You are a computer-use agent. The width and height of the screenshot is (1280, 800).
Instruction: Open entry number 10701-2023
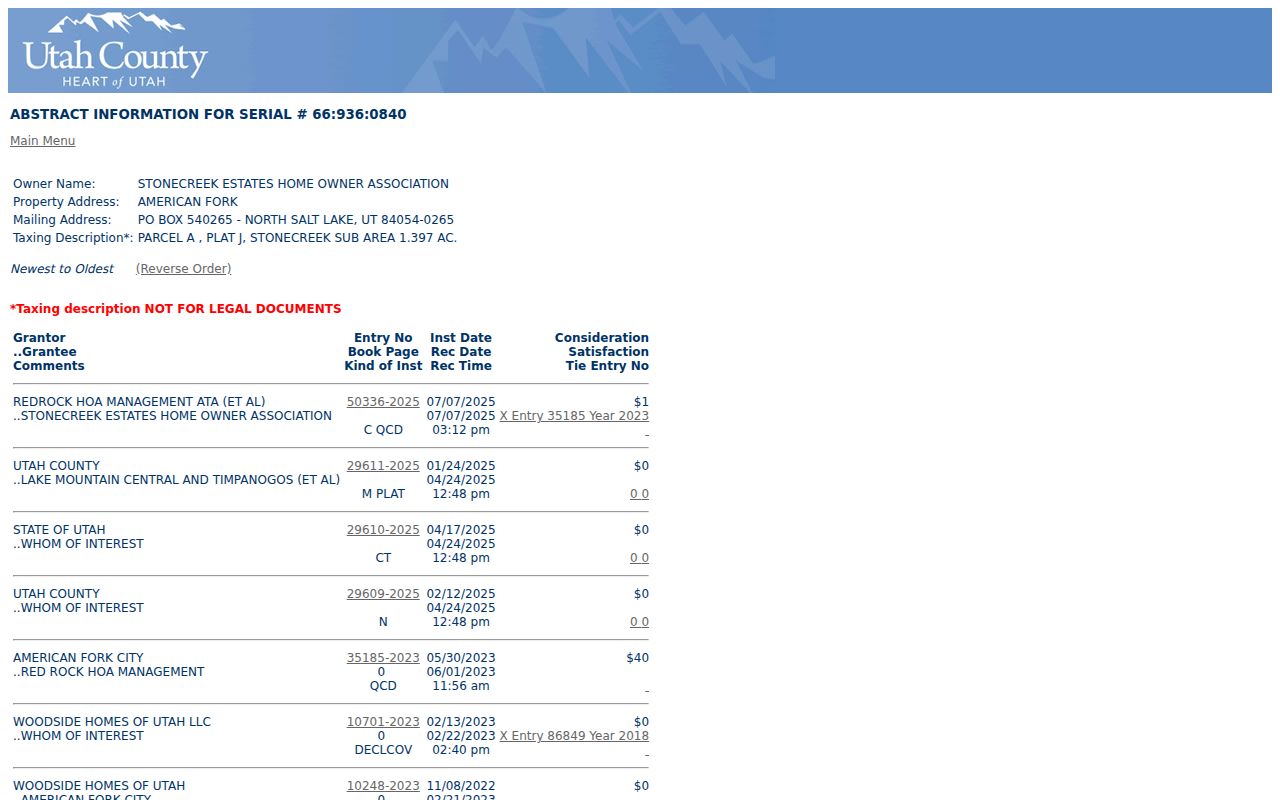click(383, 722)
